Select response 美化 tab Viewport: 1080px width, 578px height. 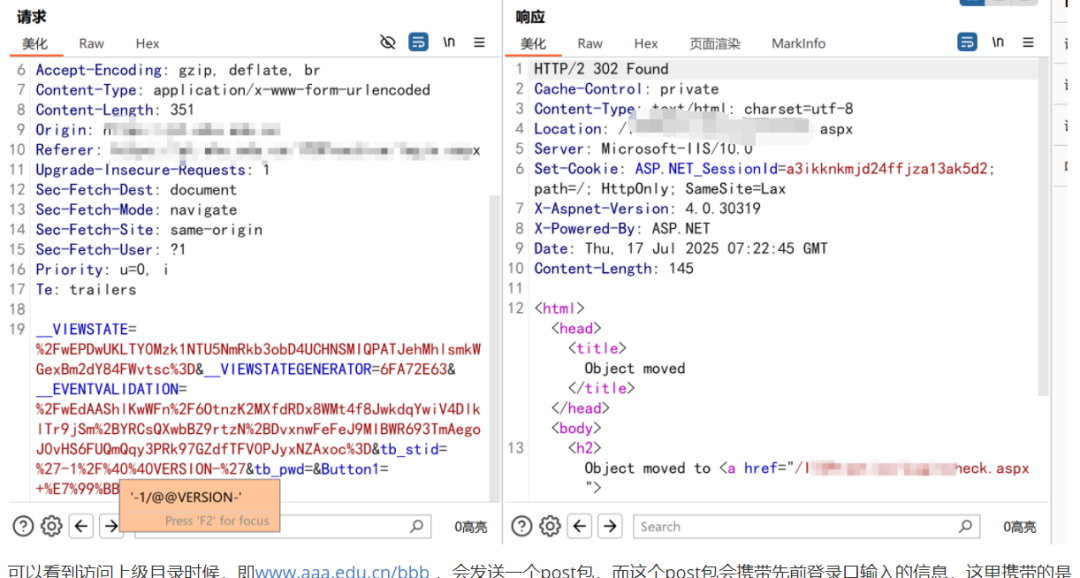point(532,43)
